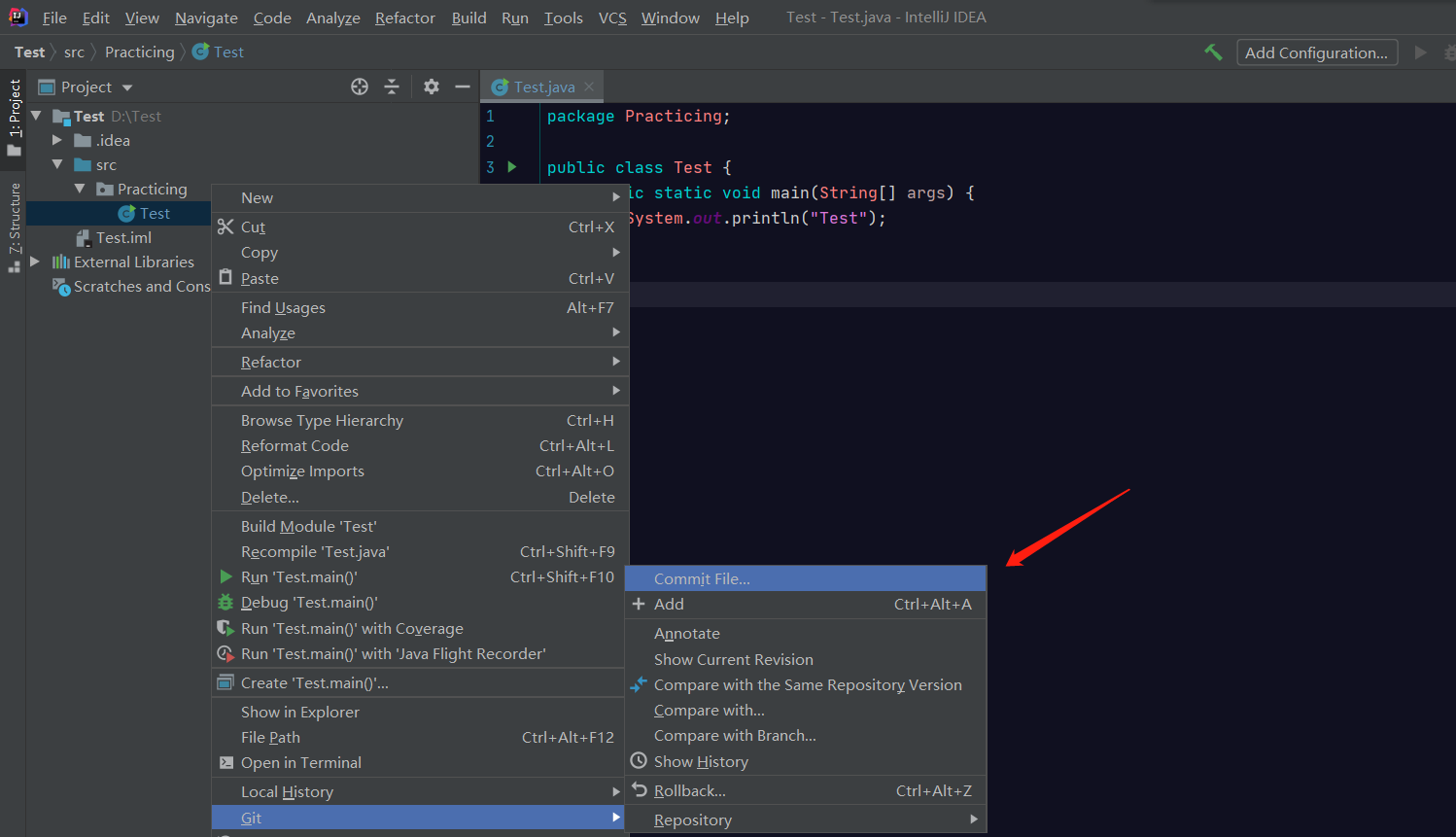The width and height of the screenshot is (1456, 837).
Task: Select Scratches and Consoles node
Action: (x=132, y=286)
